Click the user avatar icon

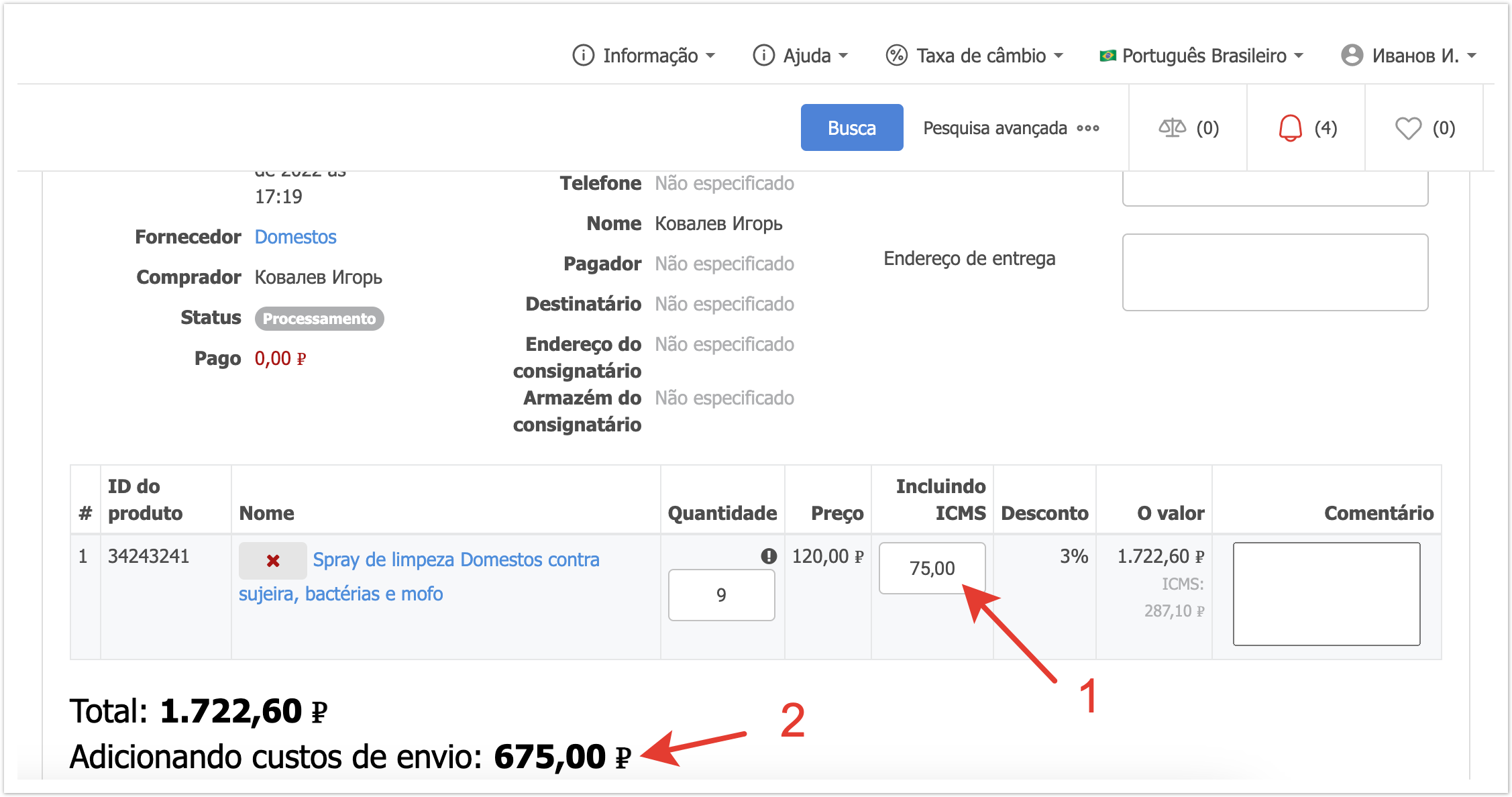tap(1352, 55)
